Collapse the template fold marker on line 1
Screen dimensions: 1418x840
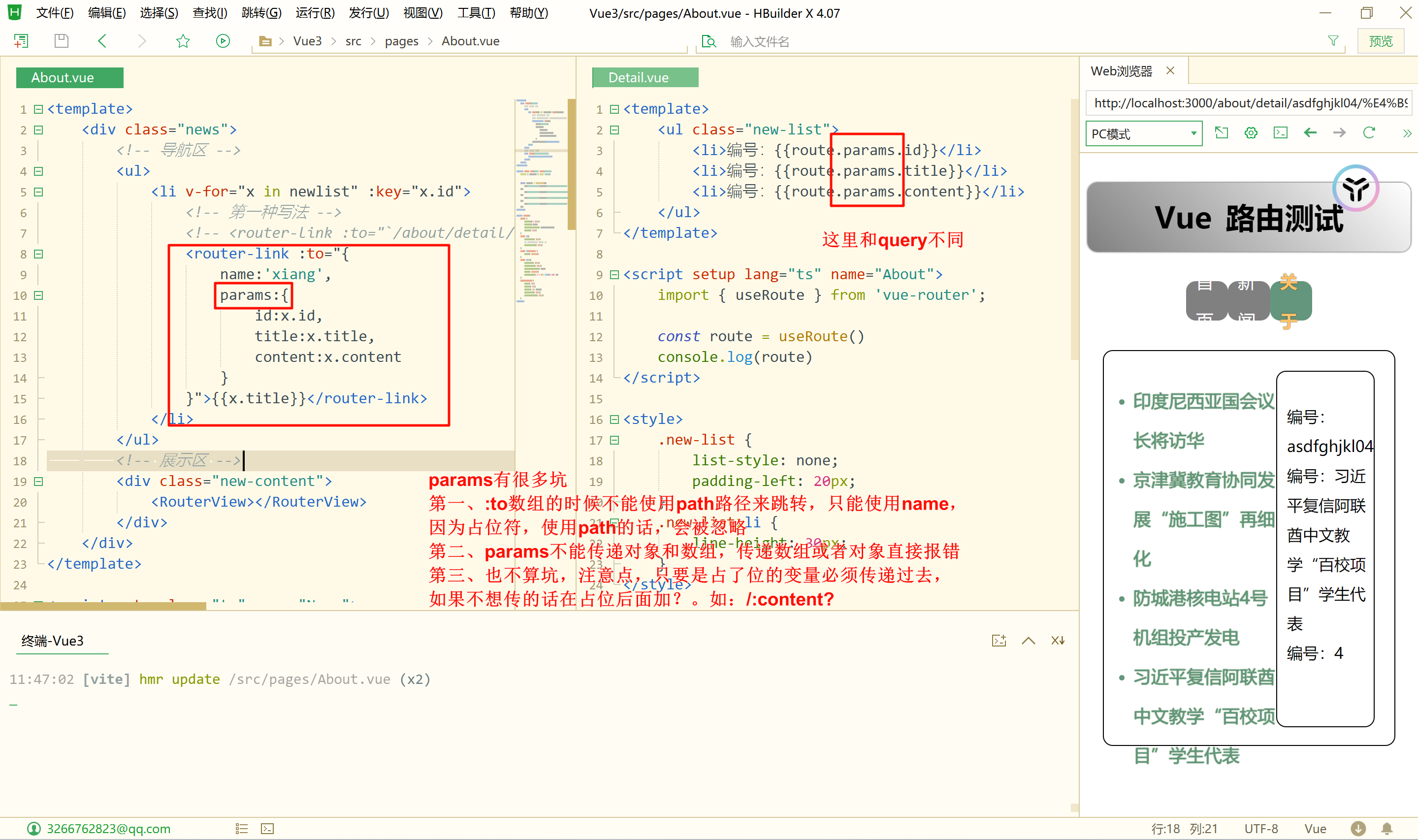coord(38,109)
